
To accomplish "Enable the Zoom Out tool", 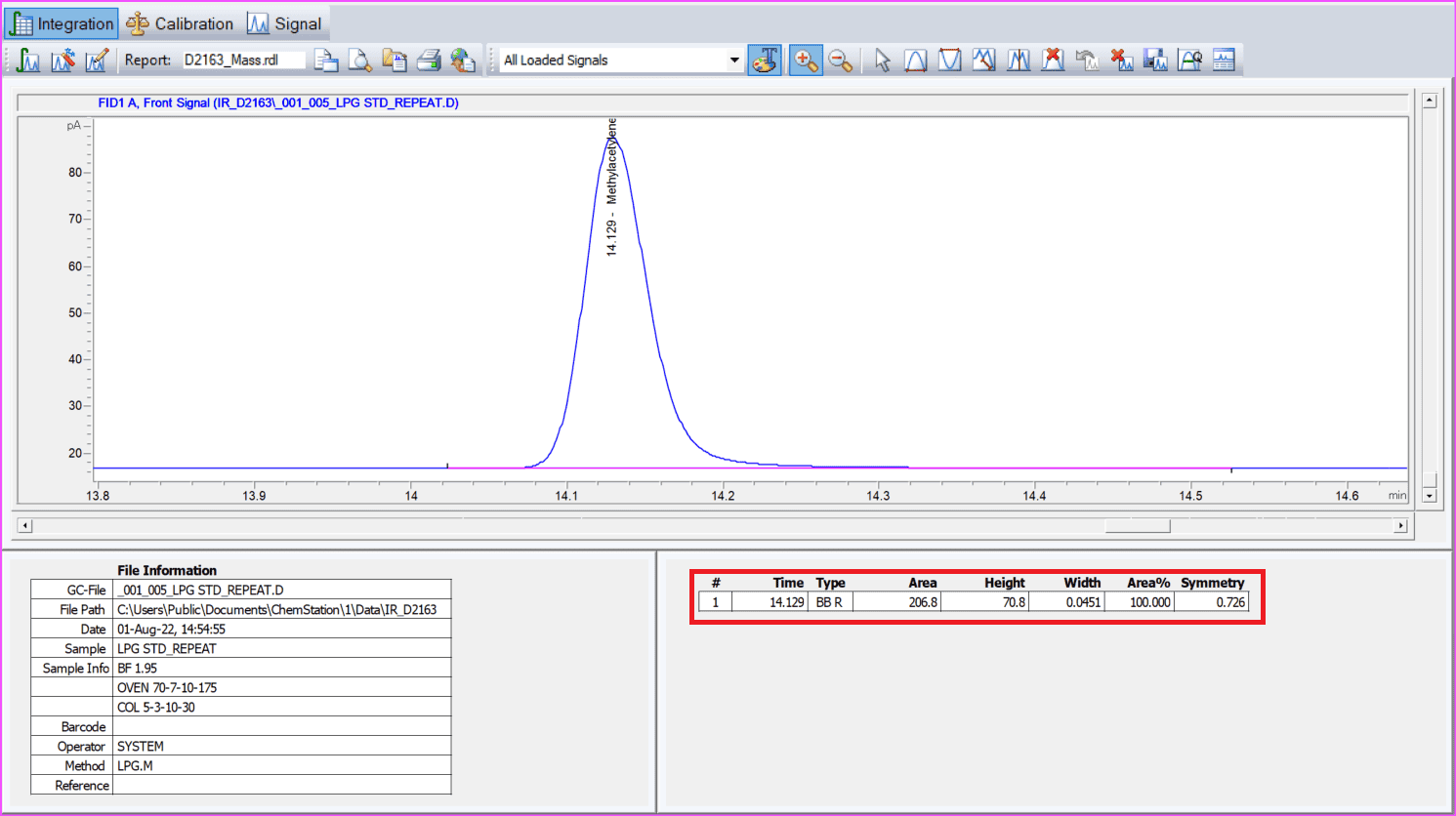I will (841, 60).
